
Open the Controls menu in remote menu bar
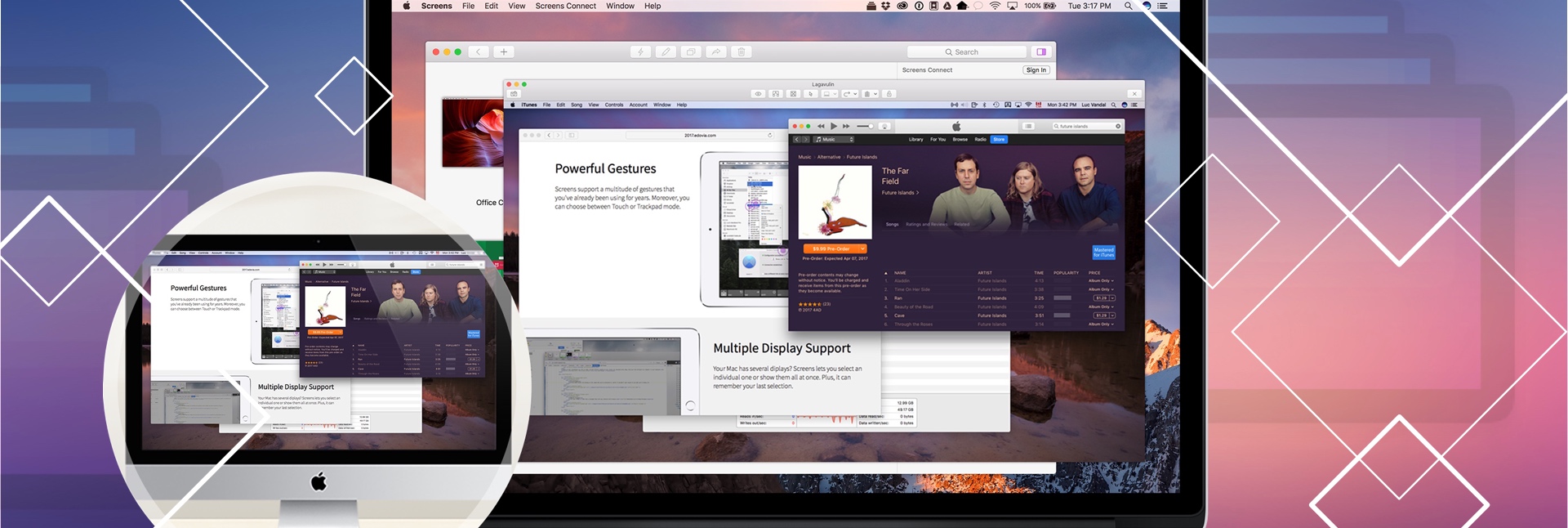[x=614, y=105]
